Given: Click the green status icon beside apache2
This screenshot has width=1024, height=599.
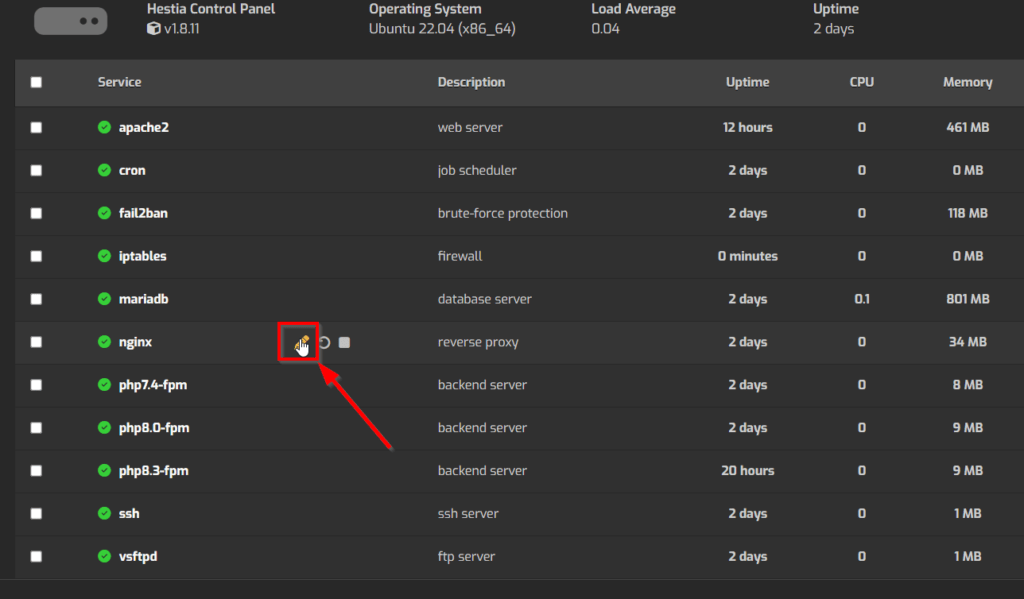Looking at the screenshot, I should [x=104, y=127].
